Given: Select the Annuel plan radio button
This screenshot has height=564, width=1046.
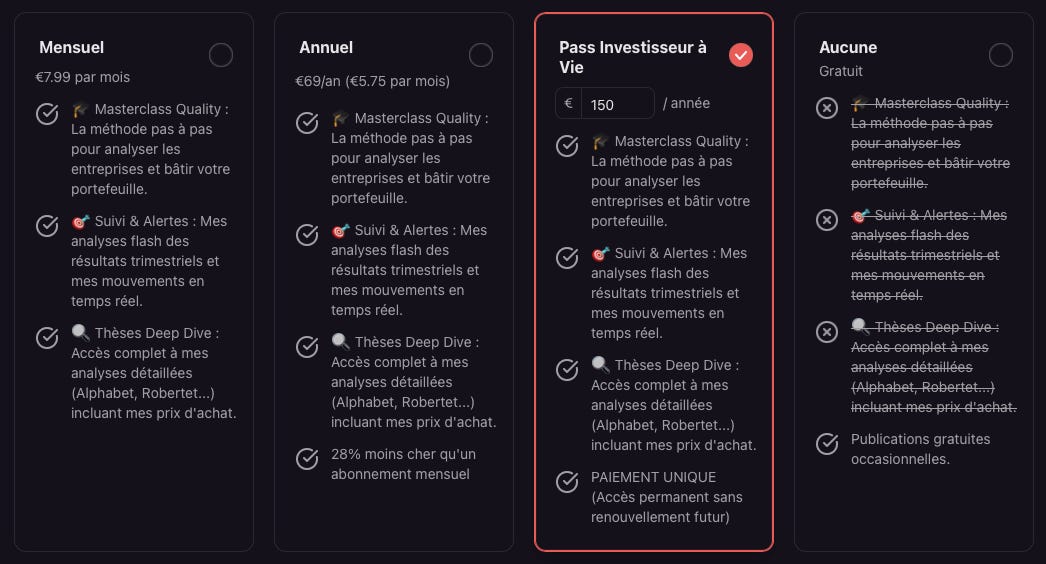Looking at the screenshot, I should [481, 55].
